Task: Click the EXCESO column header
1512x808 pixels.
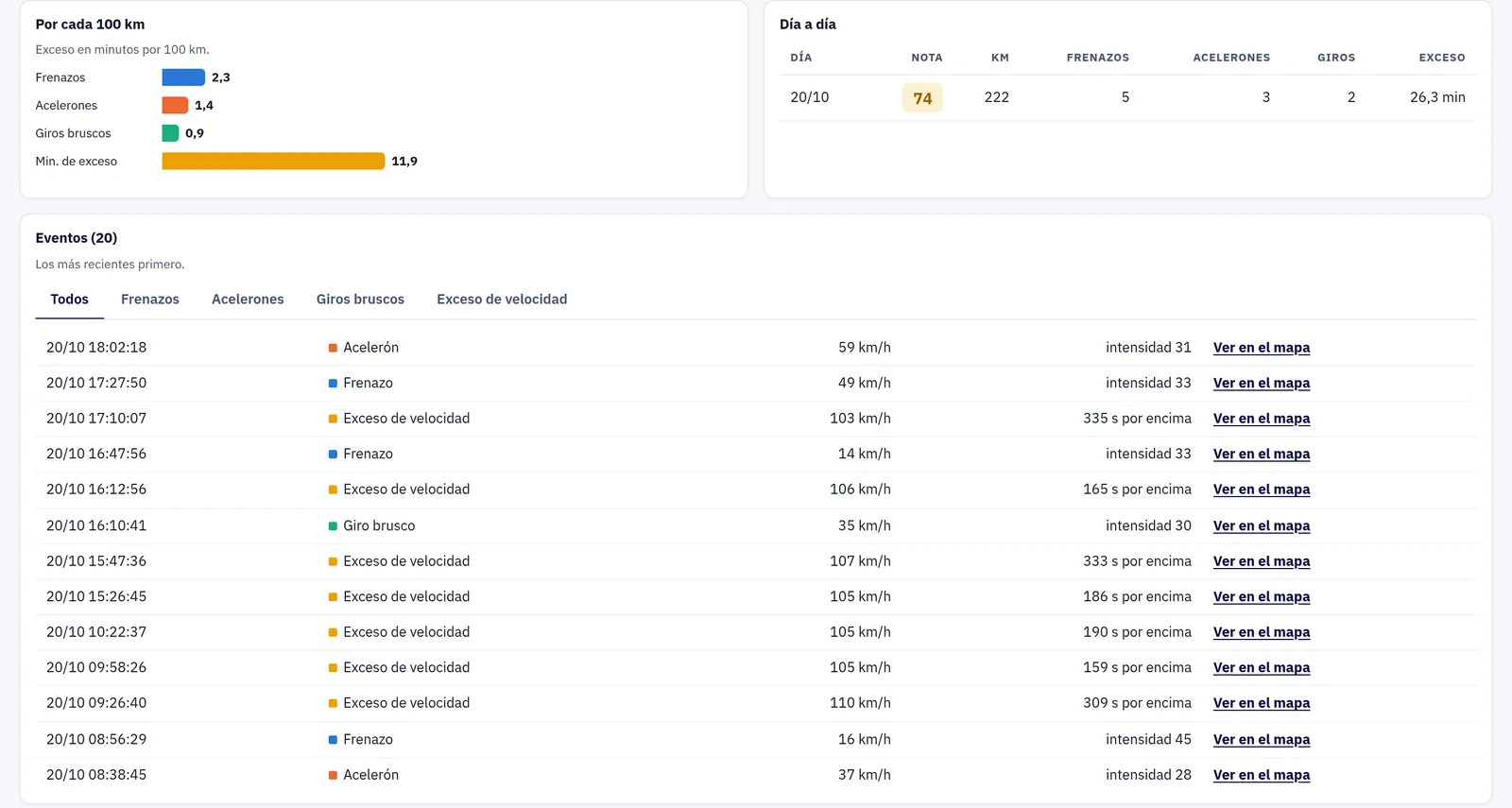Action: click(1442, 58)
